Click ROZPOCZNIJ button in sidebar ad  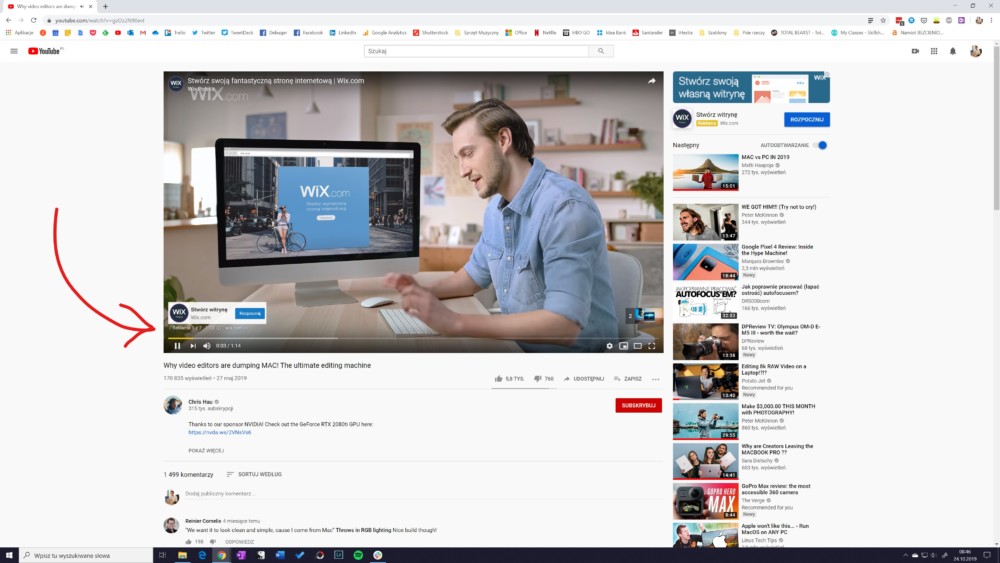tap(807, 119)
